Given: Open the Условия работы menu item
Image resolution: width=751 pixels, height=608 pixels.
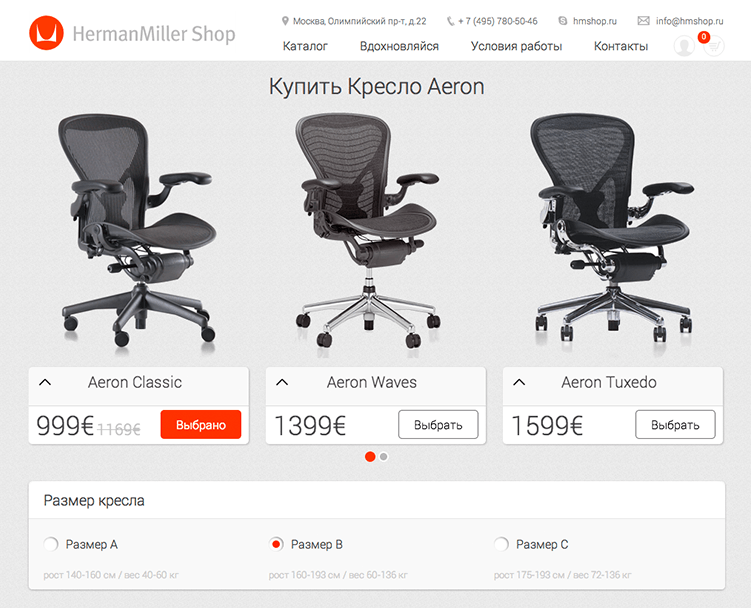Looking at the screenshot, I should click(516, 46).
